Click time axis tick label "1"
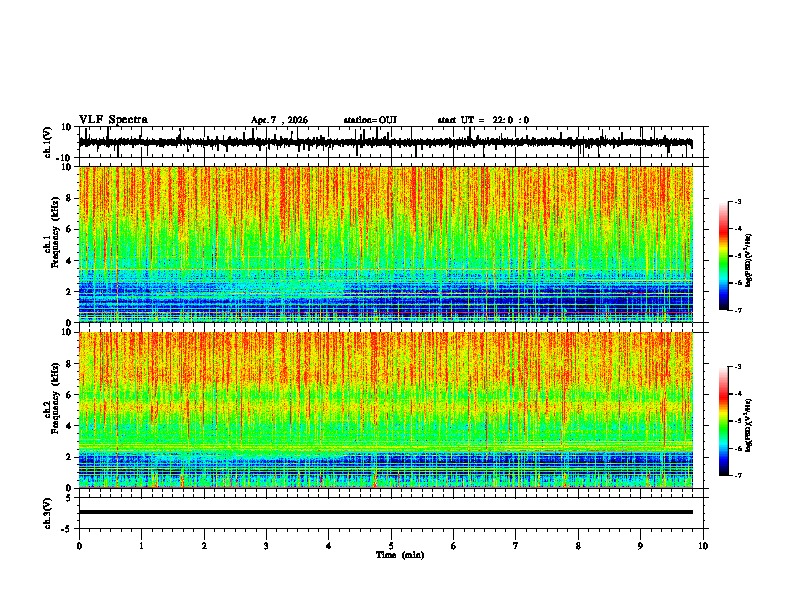The image size is (792, 612). tap(141, 546)
